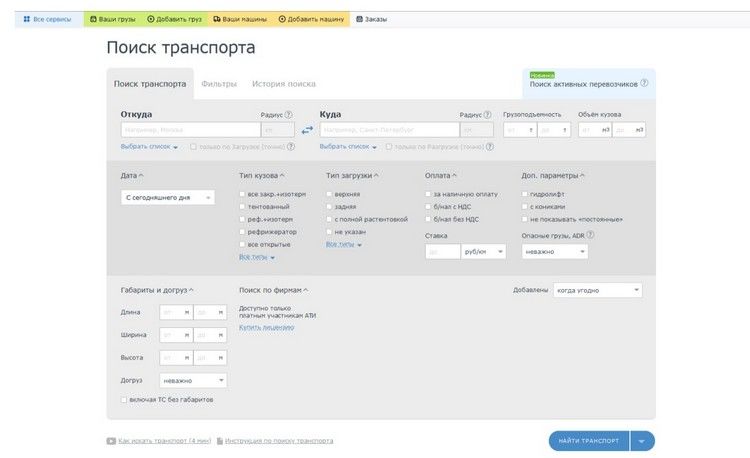Follow the Купить лицензию link
750x458 pixels.
click(266, 327)
